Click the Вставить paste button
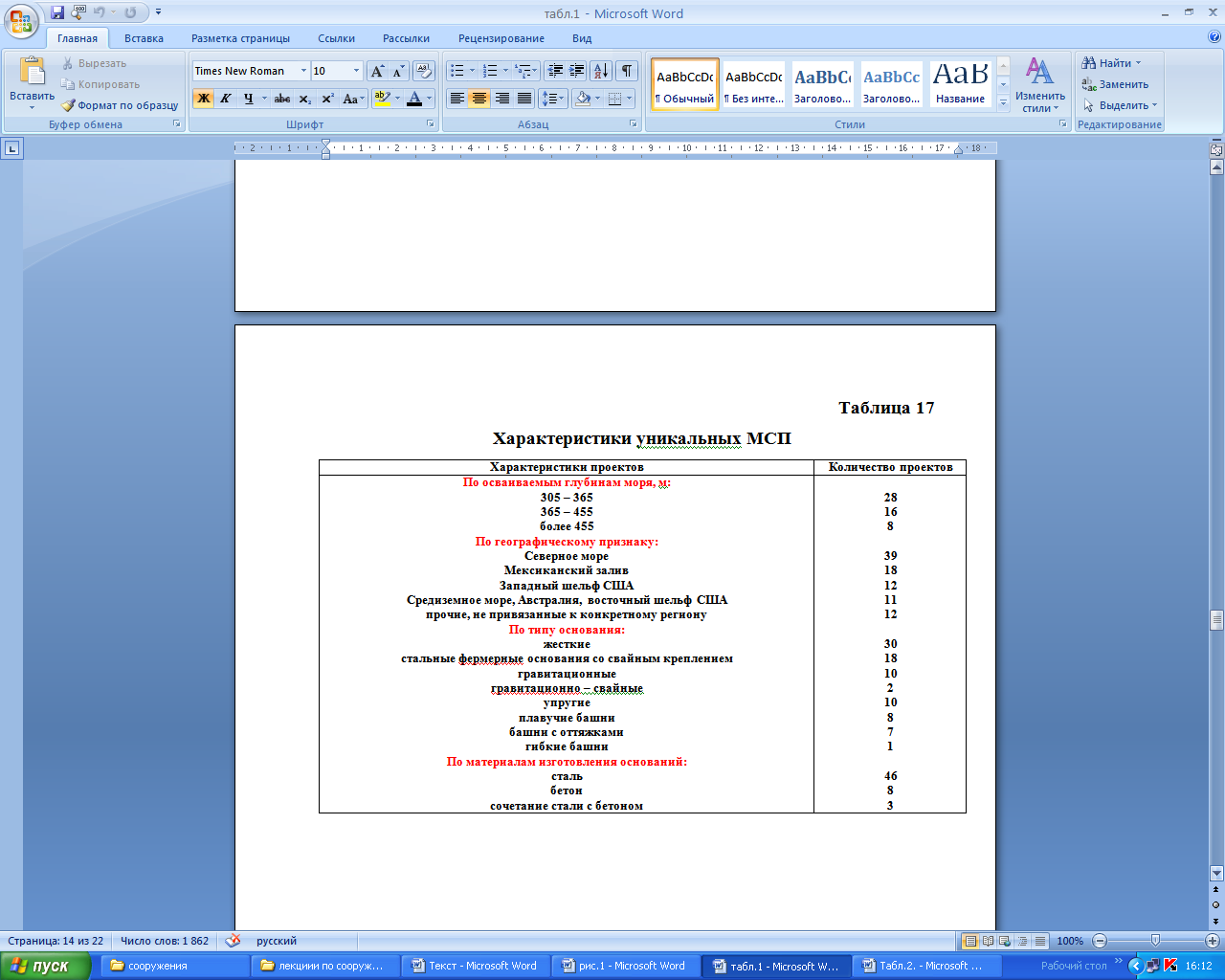The image size is (1225, 980). pos(32,83)
